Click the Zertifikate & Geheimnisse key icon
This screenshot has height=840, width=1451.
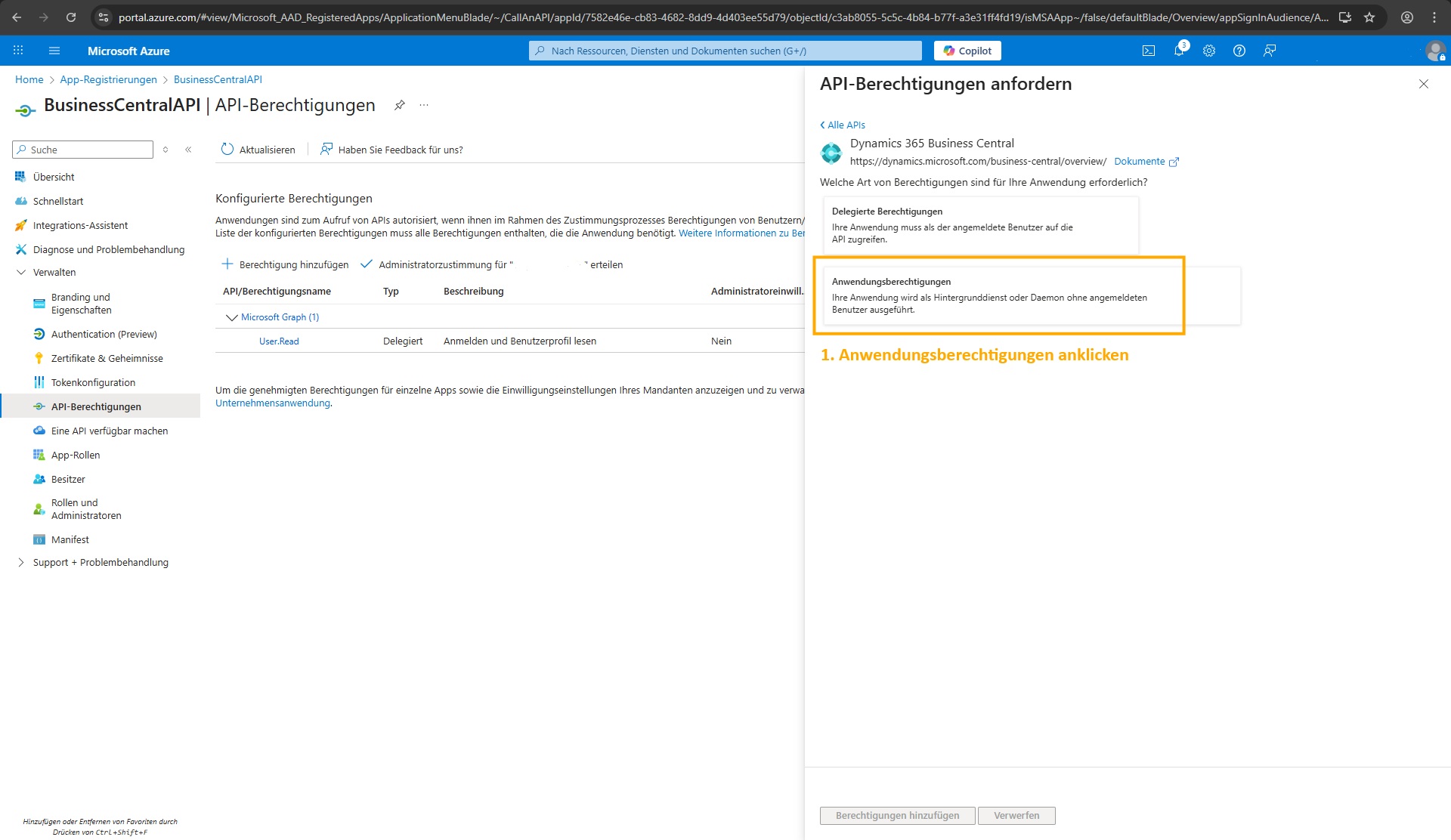[x=39, y=358]
